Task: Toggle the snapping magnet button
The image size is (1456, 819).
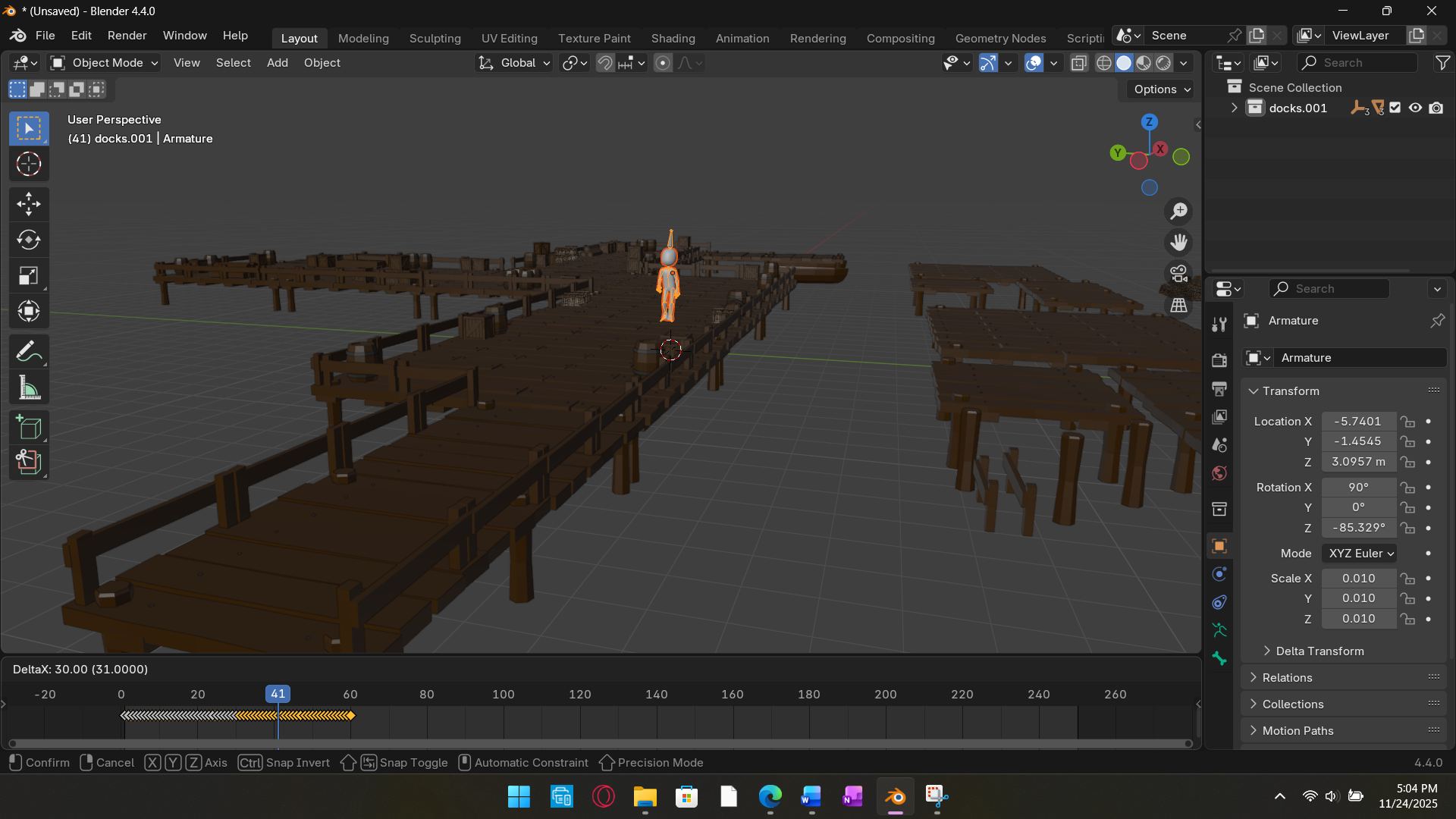Action: (605, 63)
